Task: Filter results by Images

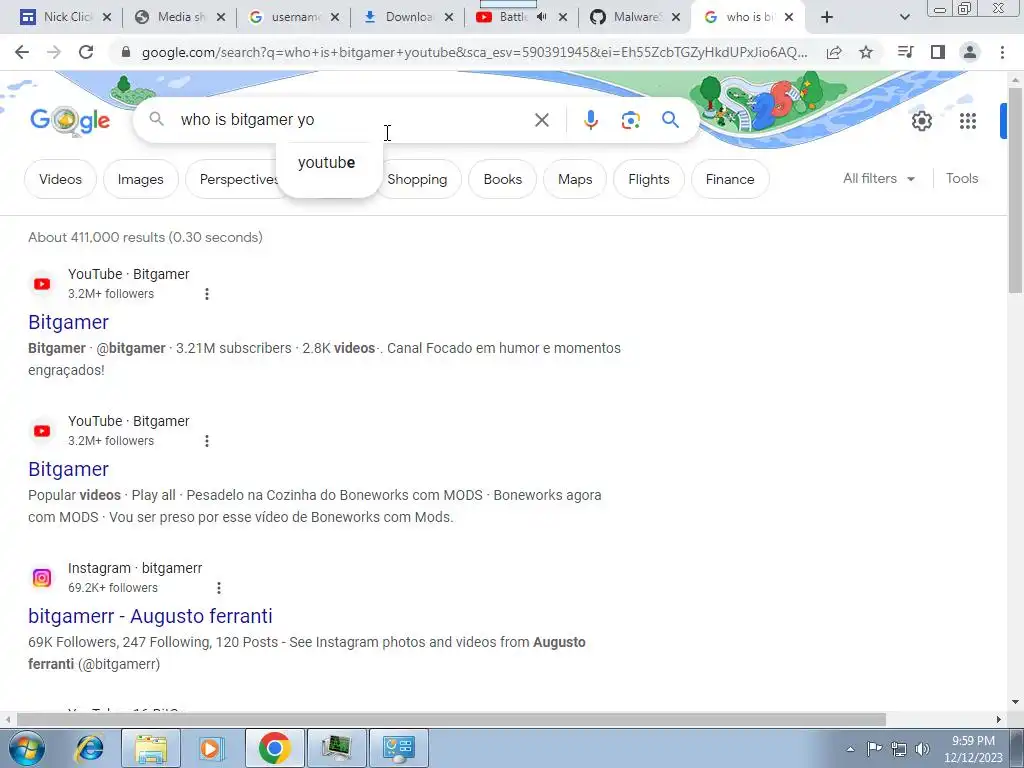Action: click(140, 179)
